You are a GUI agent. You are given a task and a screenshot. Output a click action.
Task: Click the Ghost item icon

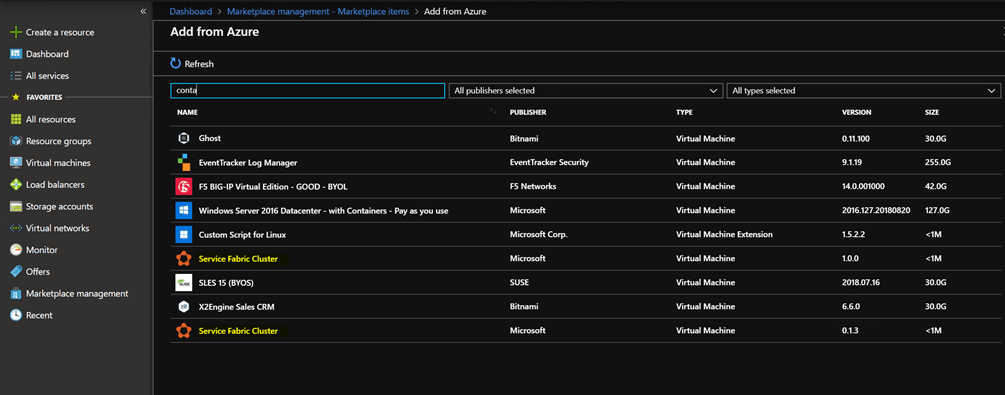[183, 139]
